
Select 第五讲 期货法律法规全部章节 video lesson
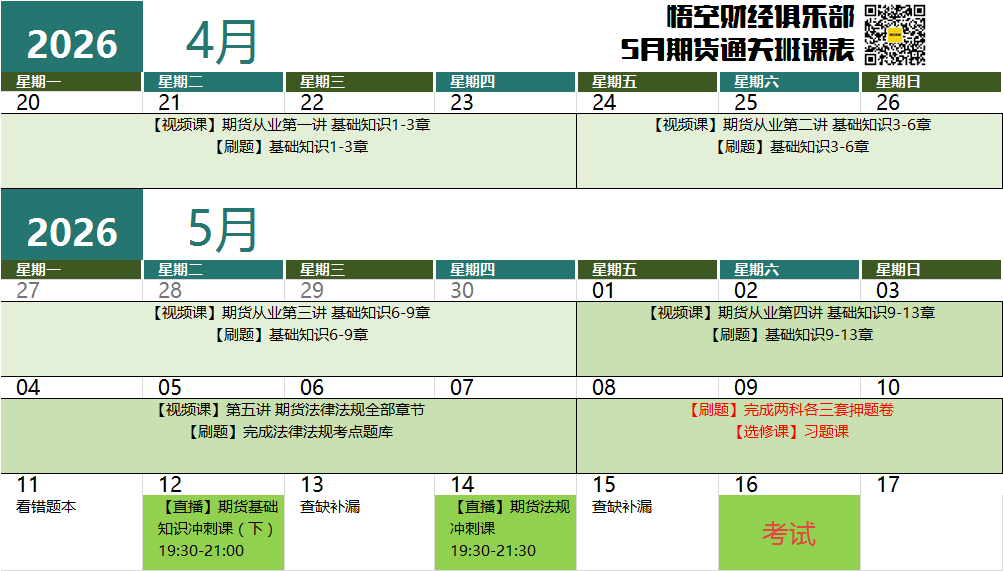(x=290, y=410)
